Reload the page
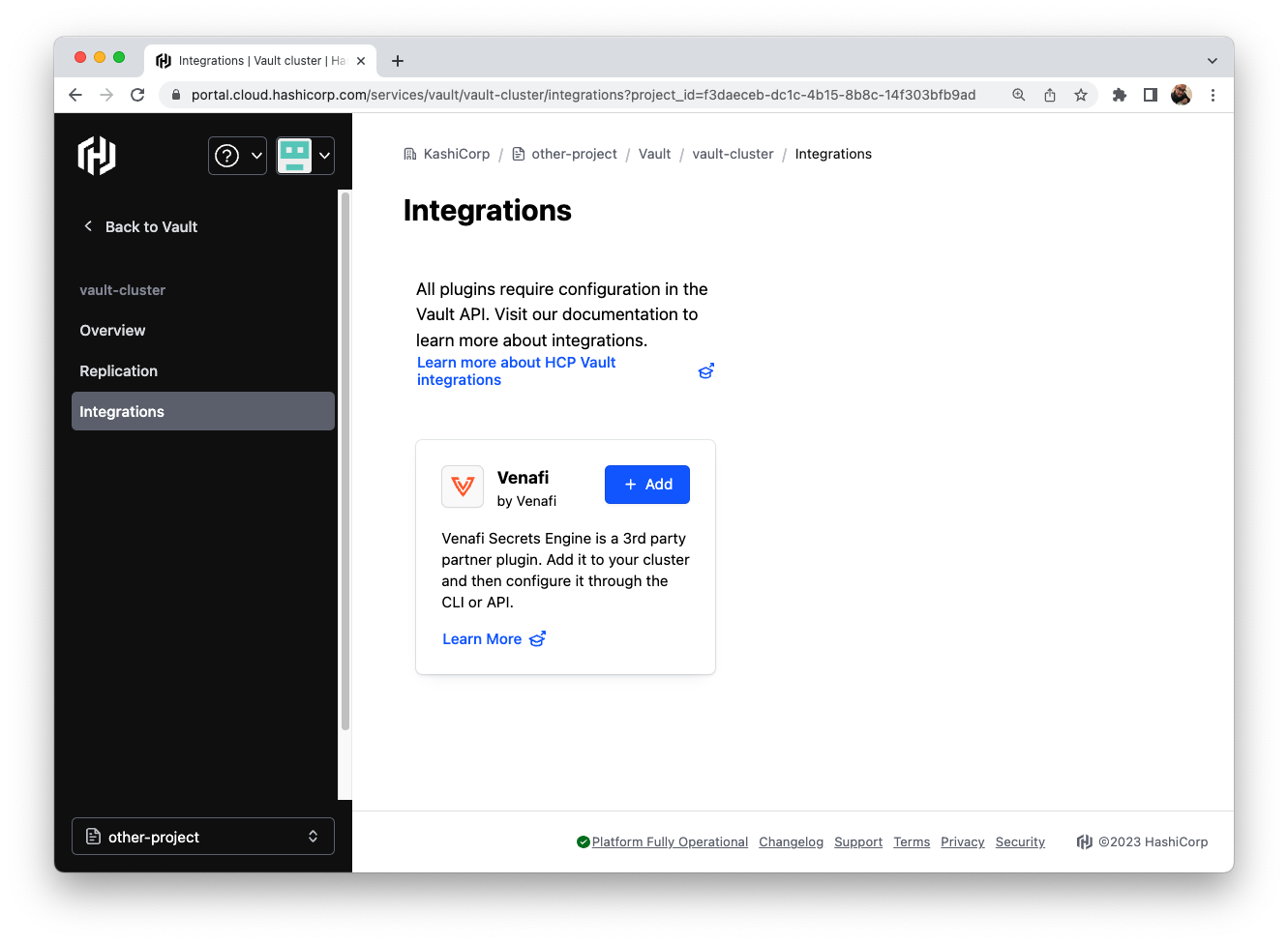Viewport: 1288px width, 944px height. (137, 95)
